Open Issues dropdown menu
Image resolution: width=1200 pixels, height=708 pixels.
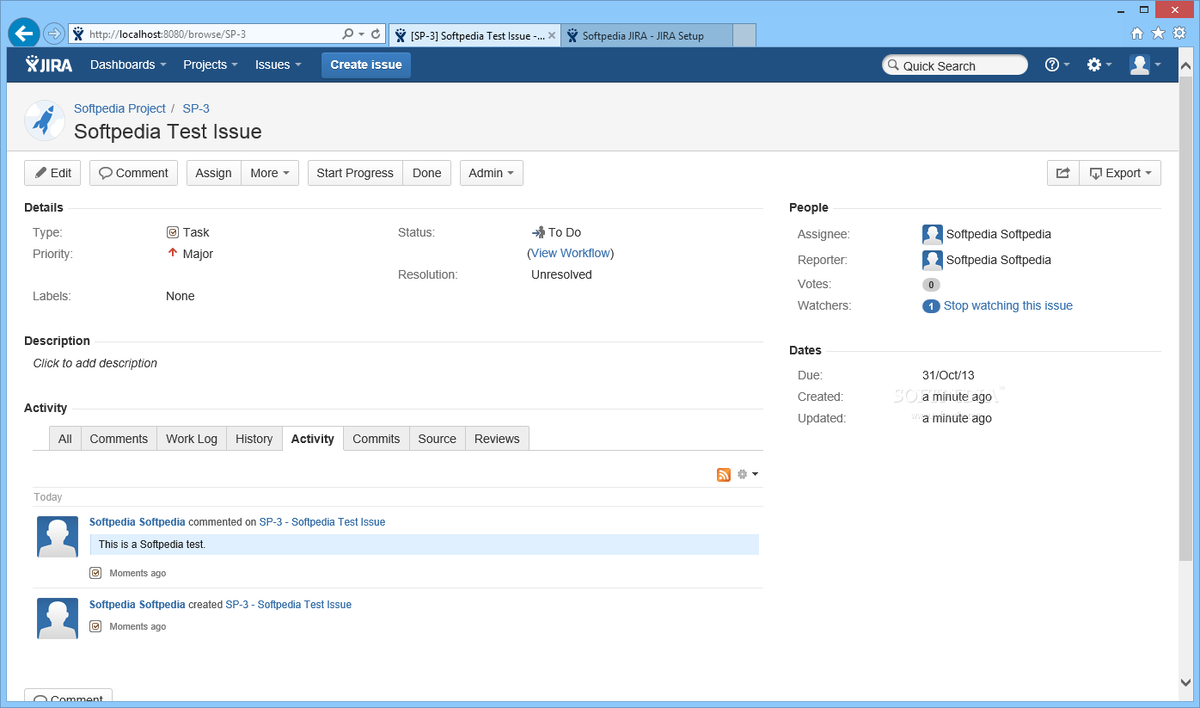point(277,65)
